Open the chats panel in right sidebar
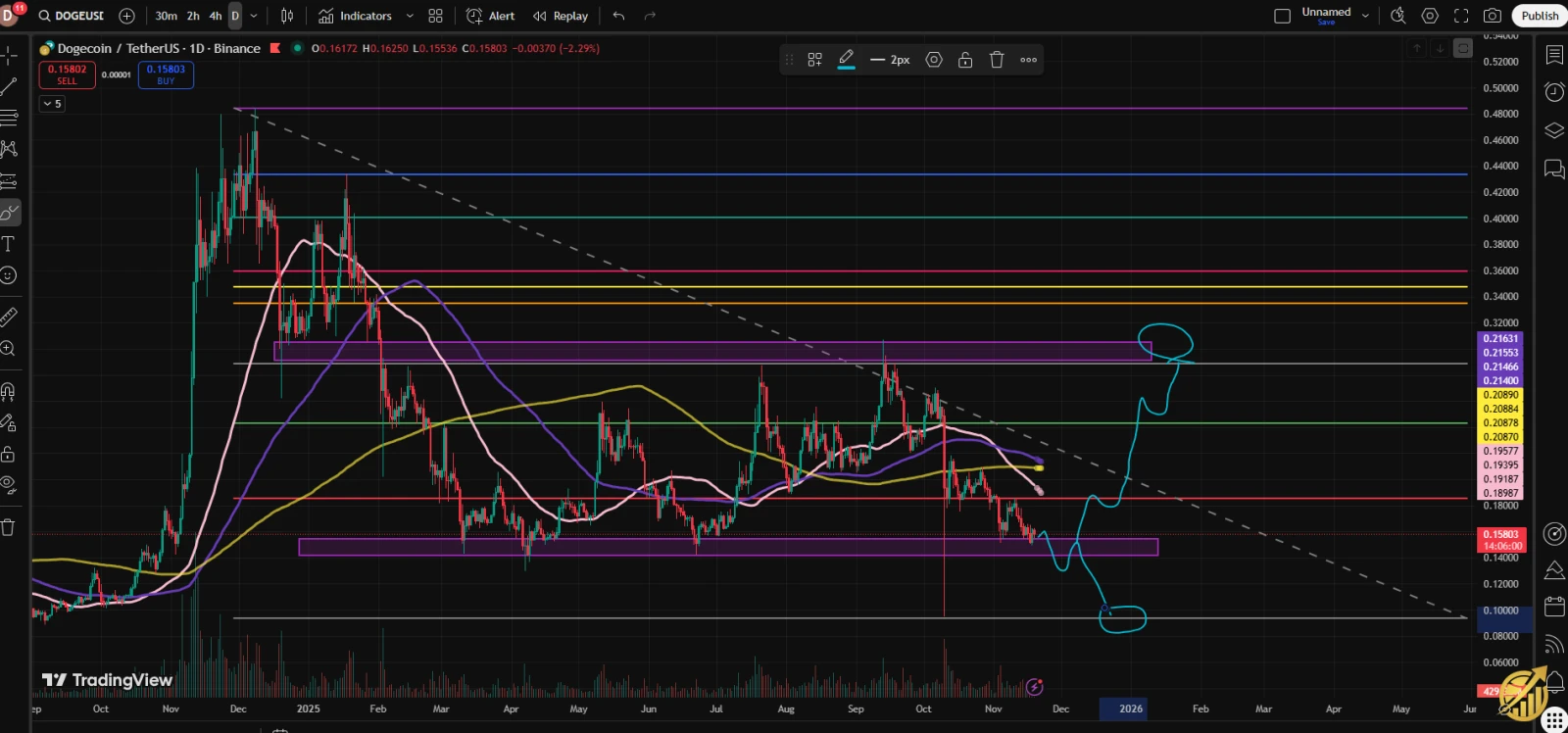This screenshot has height=733, width=1568. point(1554,169)
